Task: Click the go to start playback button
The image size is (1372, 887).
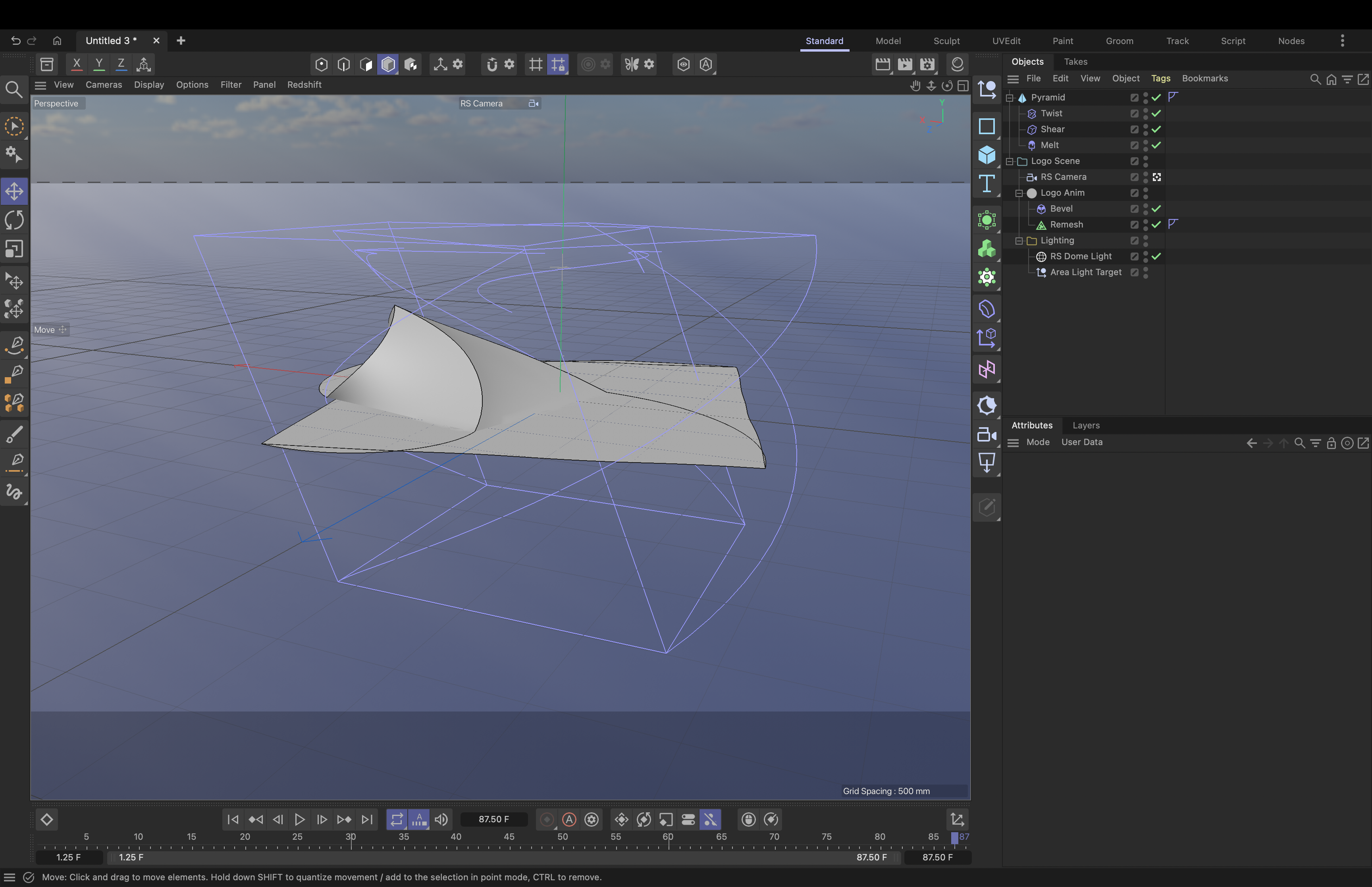Action: point(233,820)
